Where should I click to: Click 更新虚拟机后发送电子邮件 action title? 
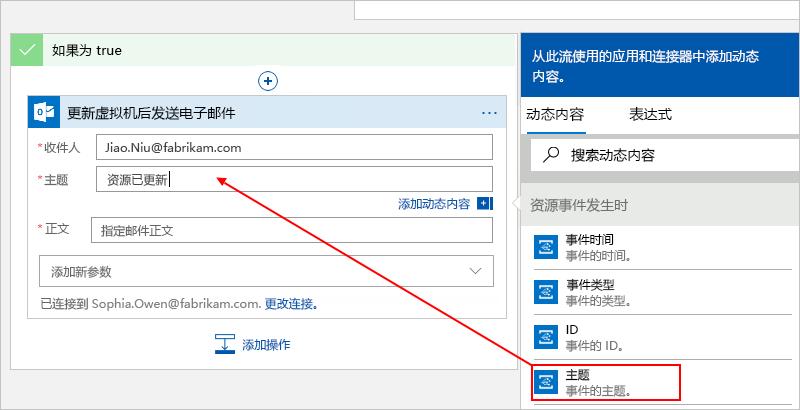point(151,113)
